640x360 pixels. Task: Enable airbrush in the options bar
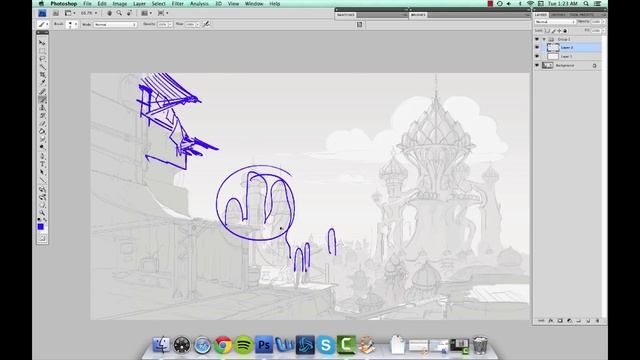tap(207, 24)
